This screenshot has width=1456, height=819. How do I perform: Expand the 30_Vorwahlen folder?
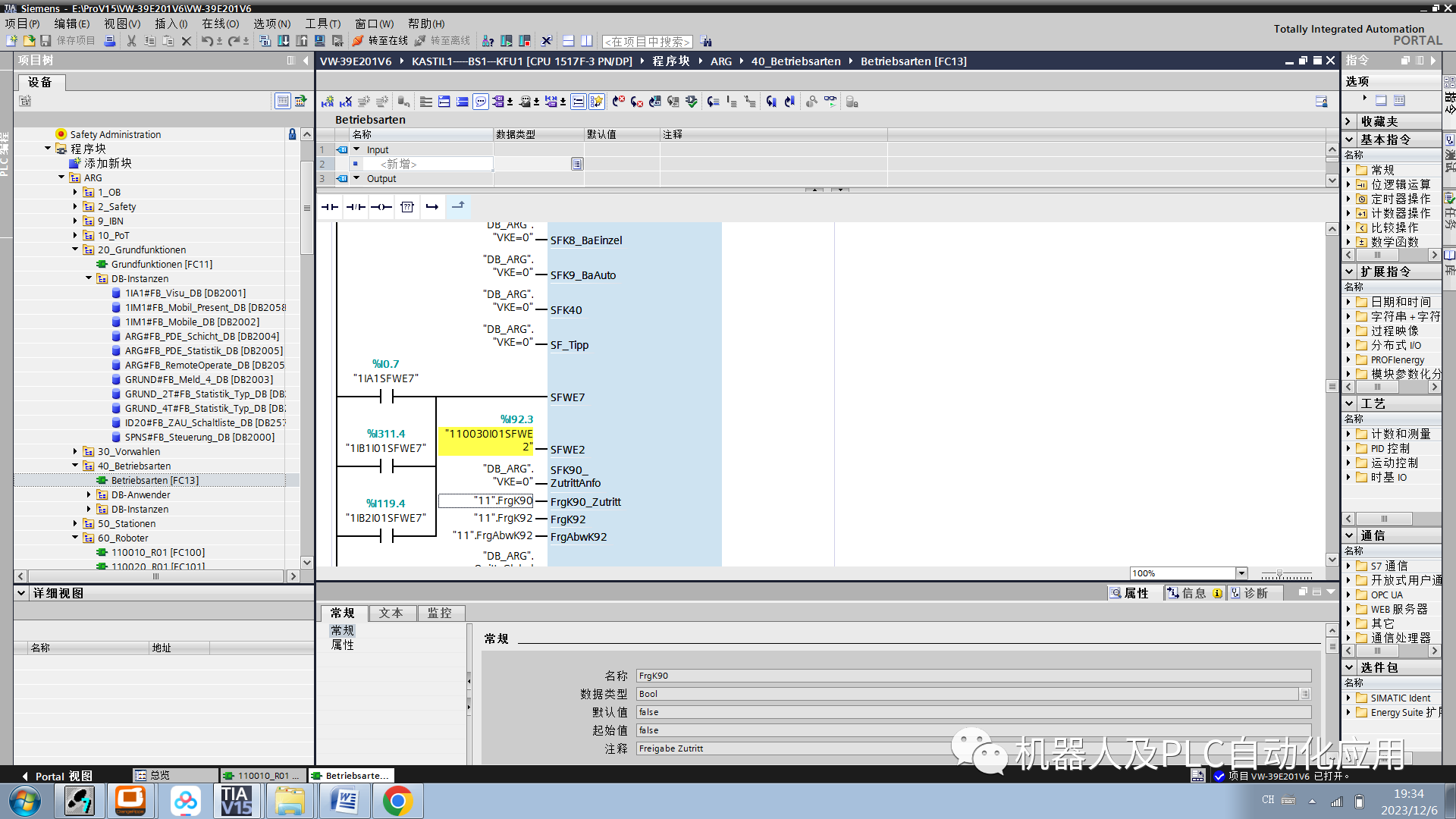pyautogui.click(x=75, y=451)
